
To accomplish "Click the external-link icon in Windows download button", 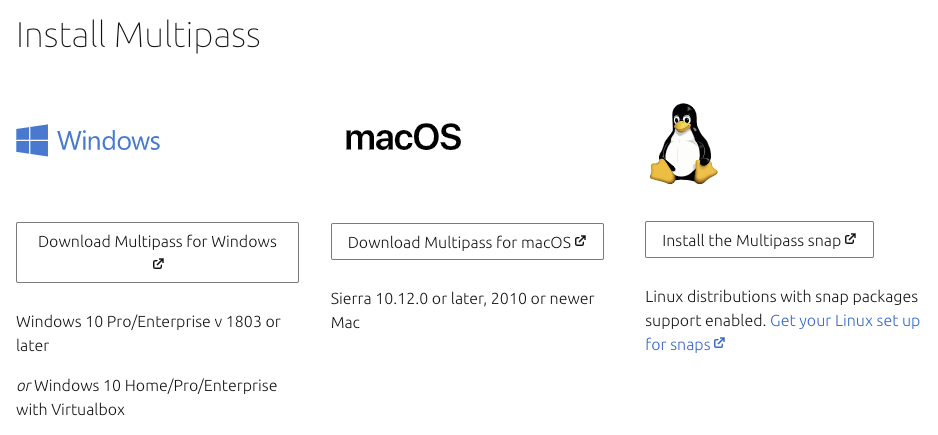I will tap(158, 264).
